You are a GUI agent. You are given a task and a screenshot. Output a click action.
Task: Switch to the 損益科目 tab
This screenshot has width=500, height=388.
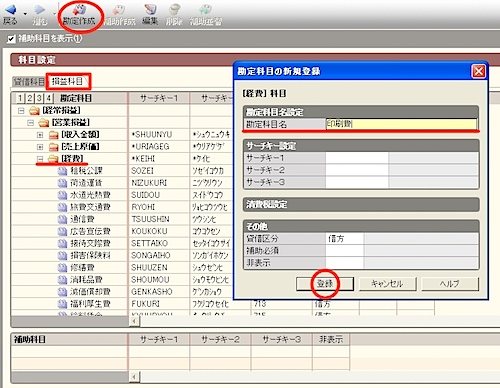tap(68, 81)
